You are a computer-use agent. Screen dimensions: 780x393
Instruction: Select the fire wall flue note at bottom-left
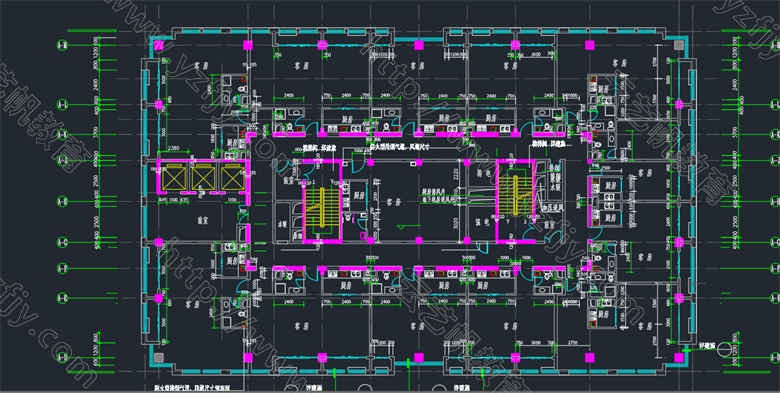click(x=192, y=387)
